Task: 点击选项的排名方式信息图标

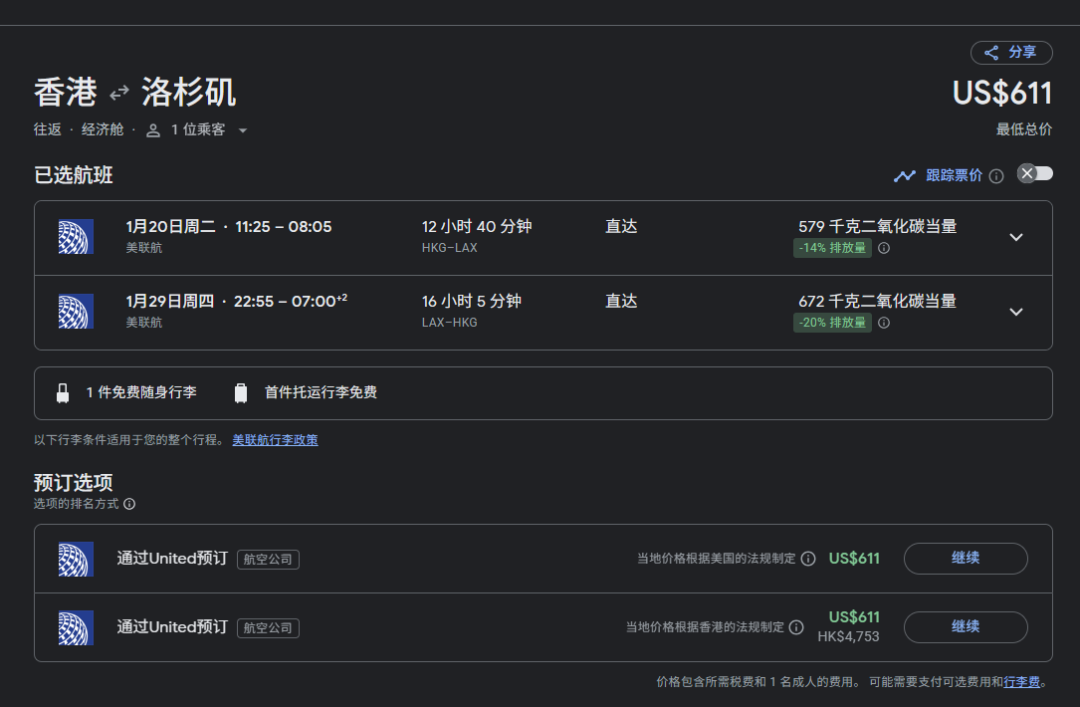Action: (x=129, y=504)
